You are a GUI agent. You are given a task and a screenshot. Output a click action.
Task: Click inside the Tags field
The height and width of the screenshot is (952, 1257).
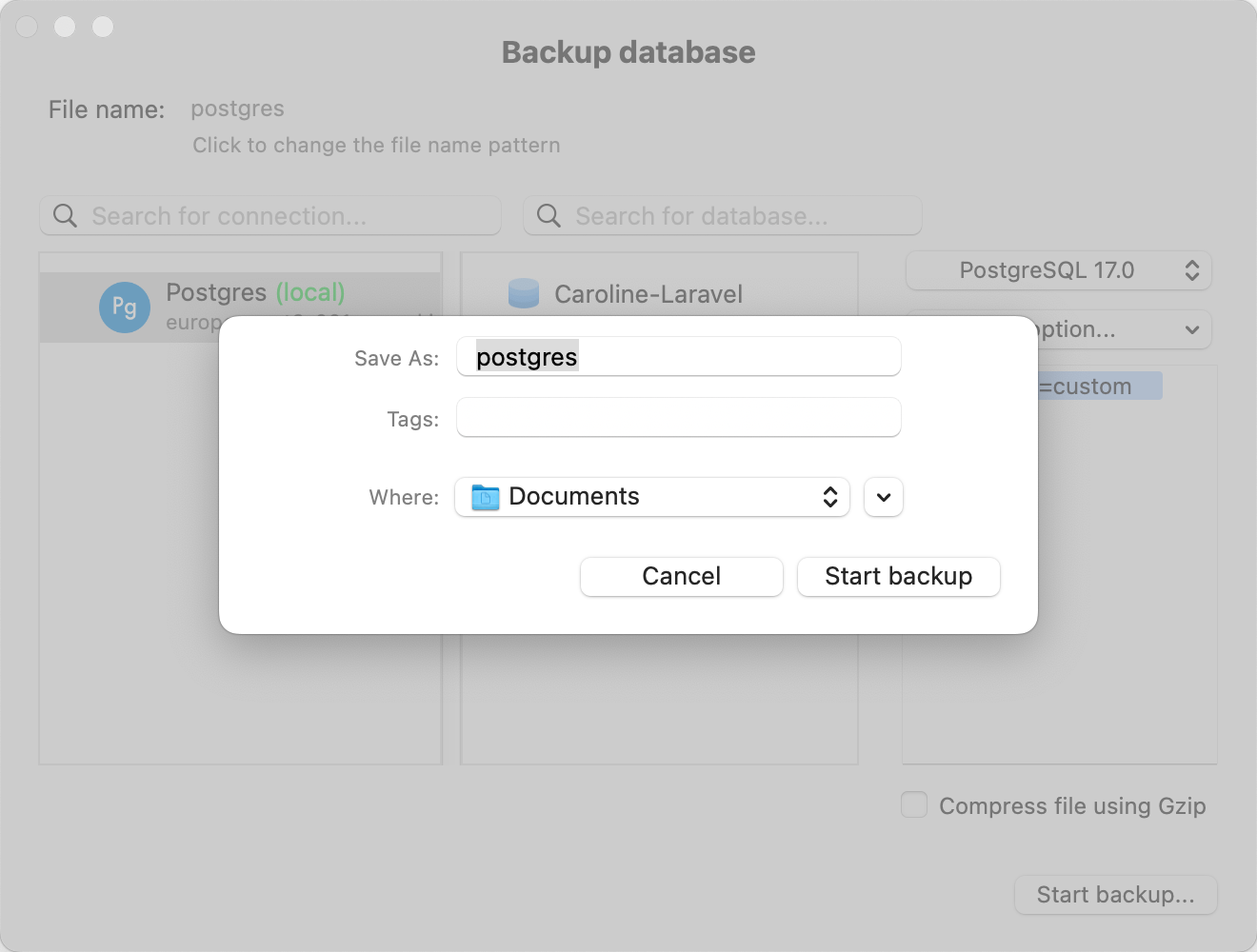678,417
